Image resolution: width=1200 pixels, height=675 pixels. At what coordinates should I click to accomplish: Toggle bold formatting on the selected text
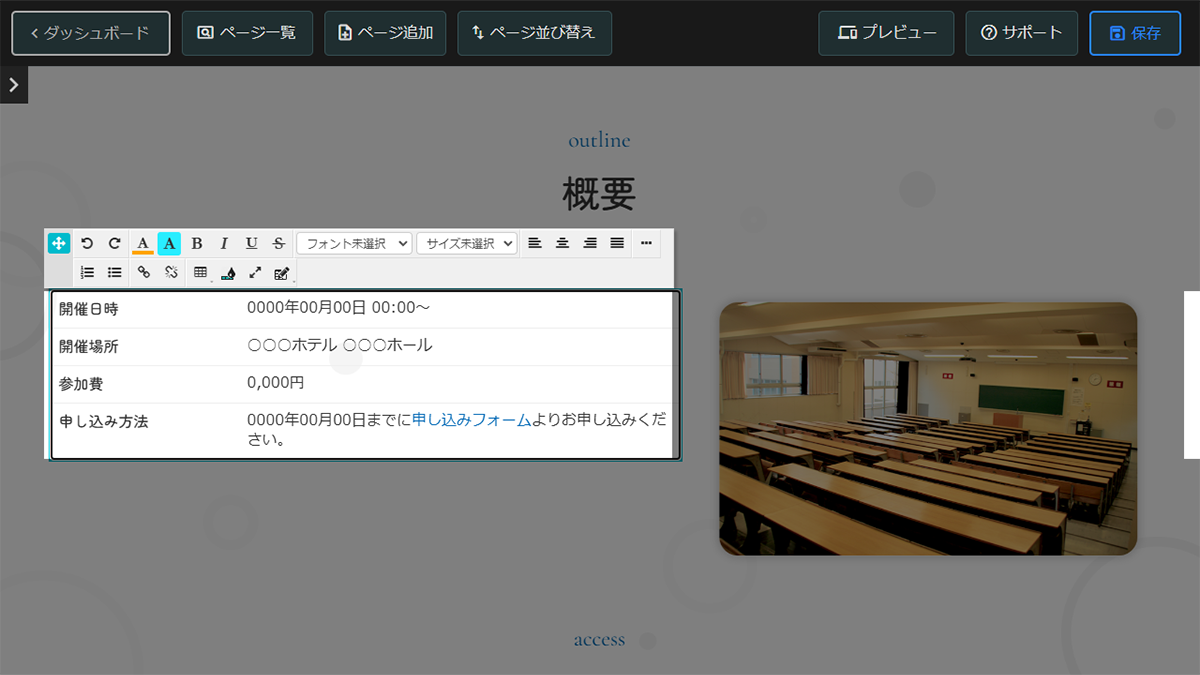[197, 242]
